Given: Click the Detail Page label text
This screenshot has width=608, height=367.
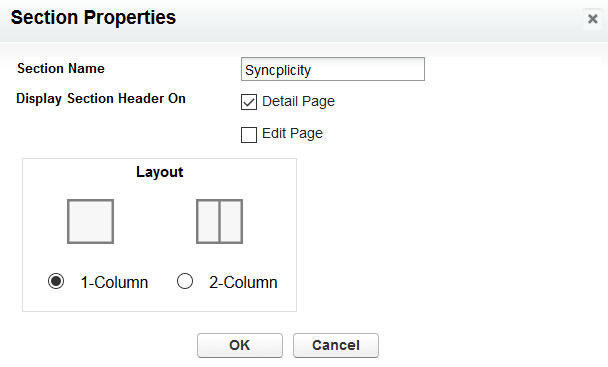Looking at the screenshot, I should 298,102.
